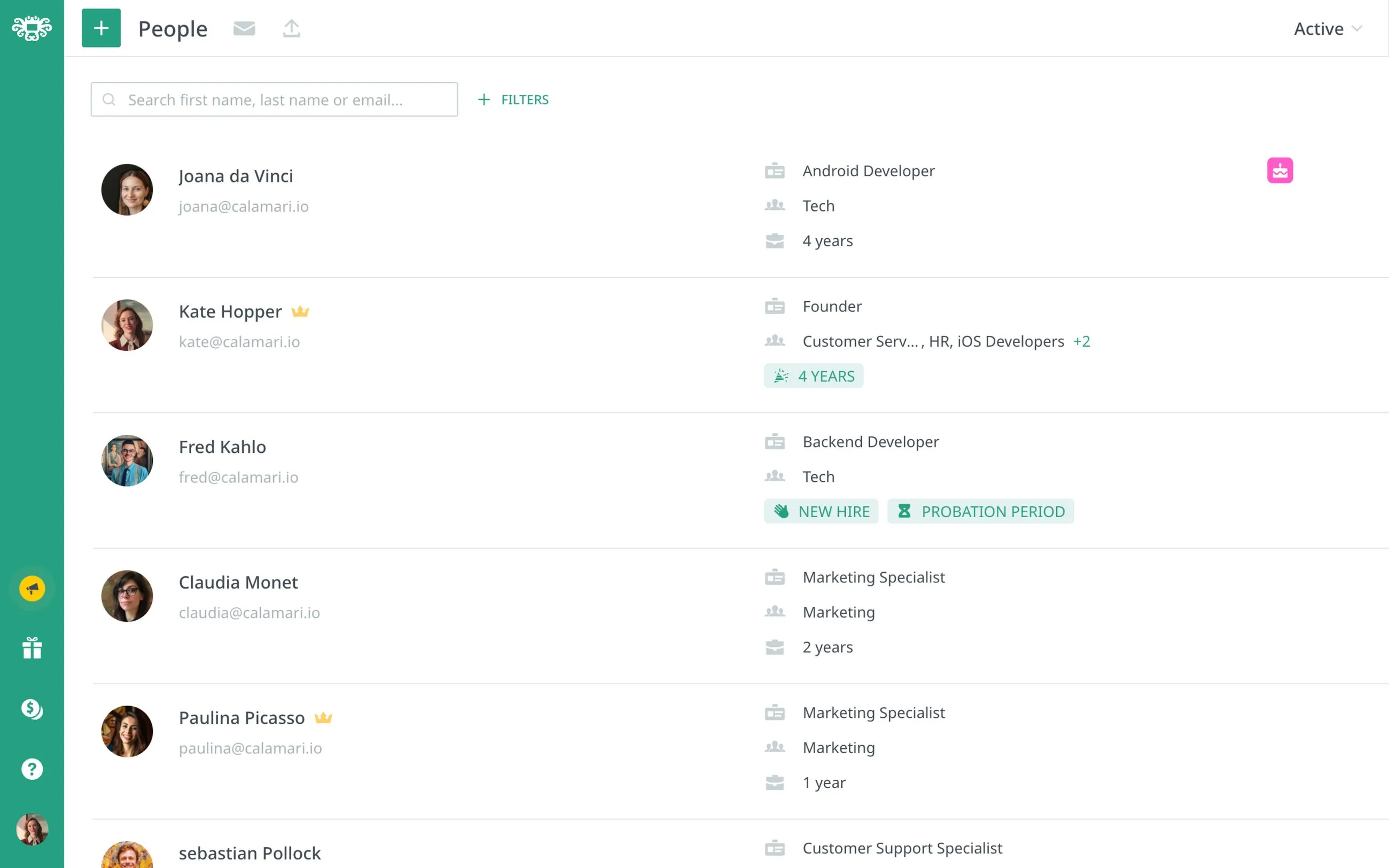Click the green add person plus button

point(101,28)
